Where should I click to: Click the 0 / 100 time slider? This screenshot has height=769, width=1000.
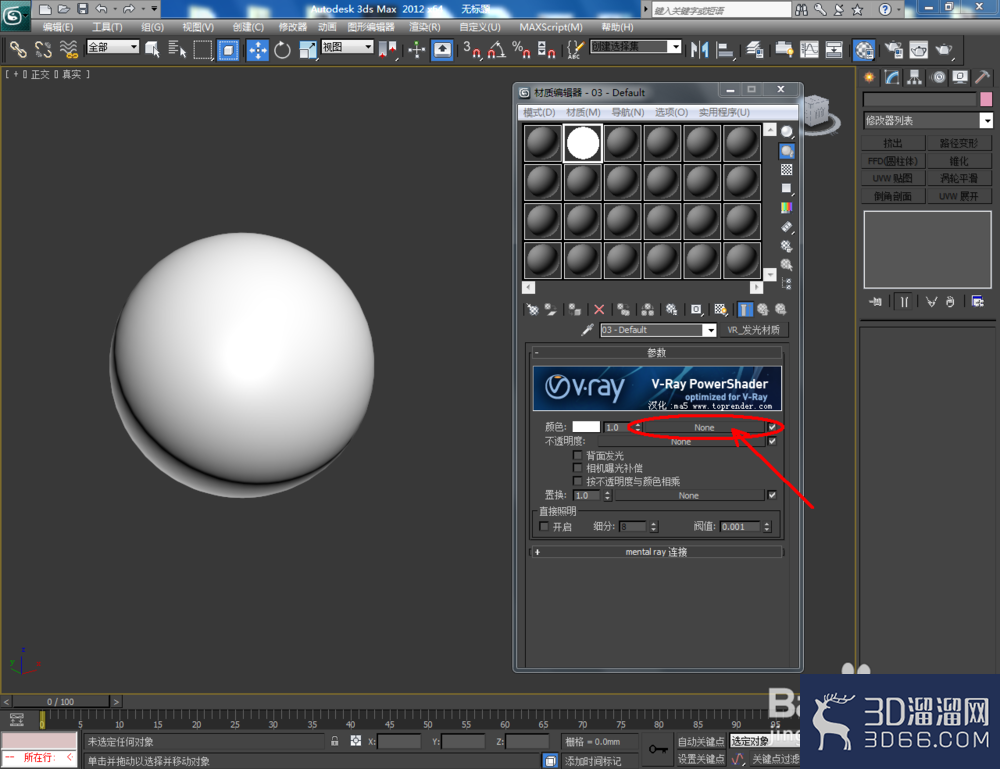coord(61,701)
